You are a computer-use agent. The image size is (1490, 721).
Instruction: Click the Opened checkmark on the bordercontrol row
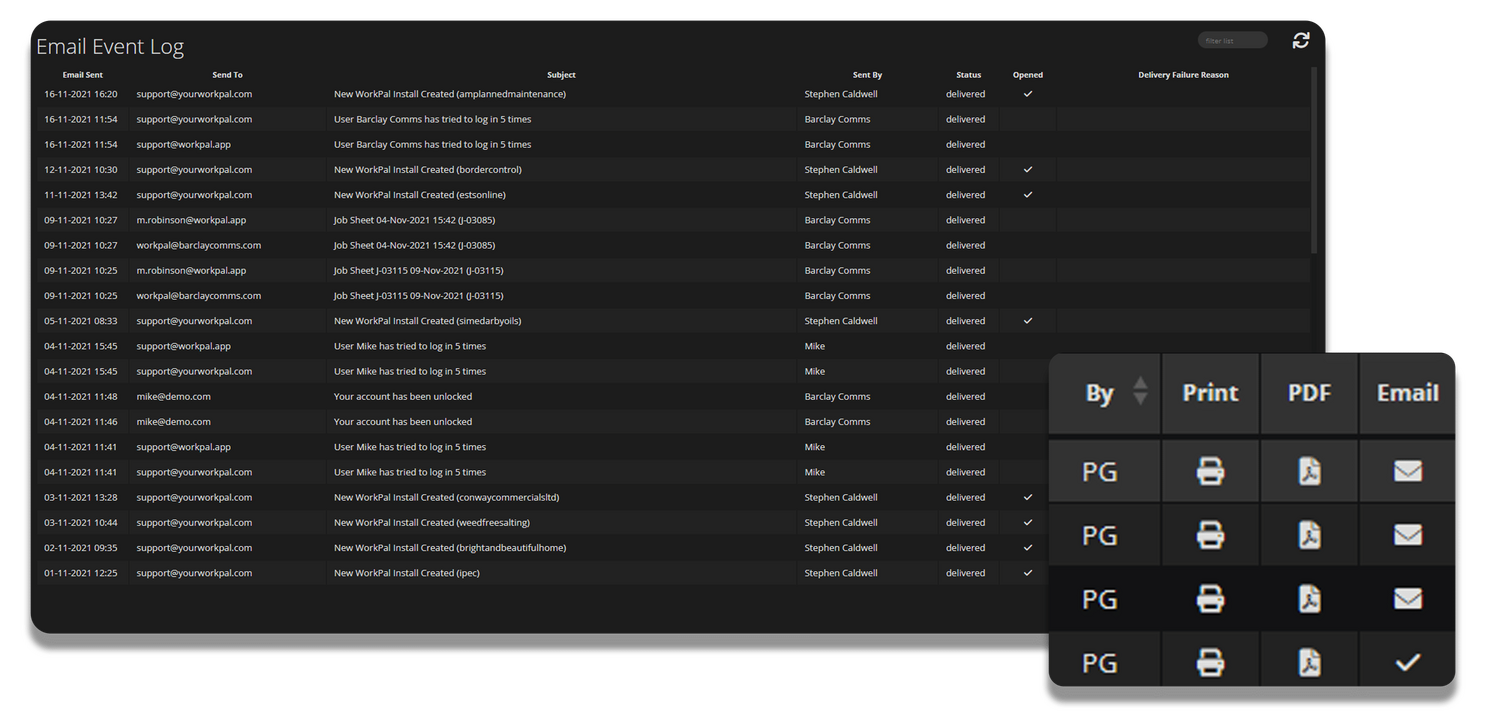point(1028,169)
